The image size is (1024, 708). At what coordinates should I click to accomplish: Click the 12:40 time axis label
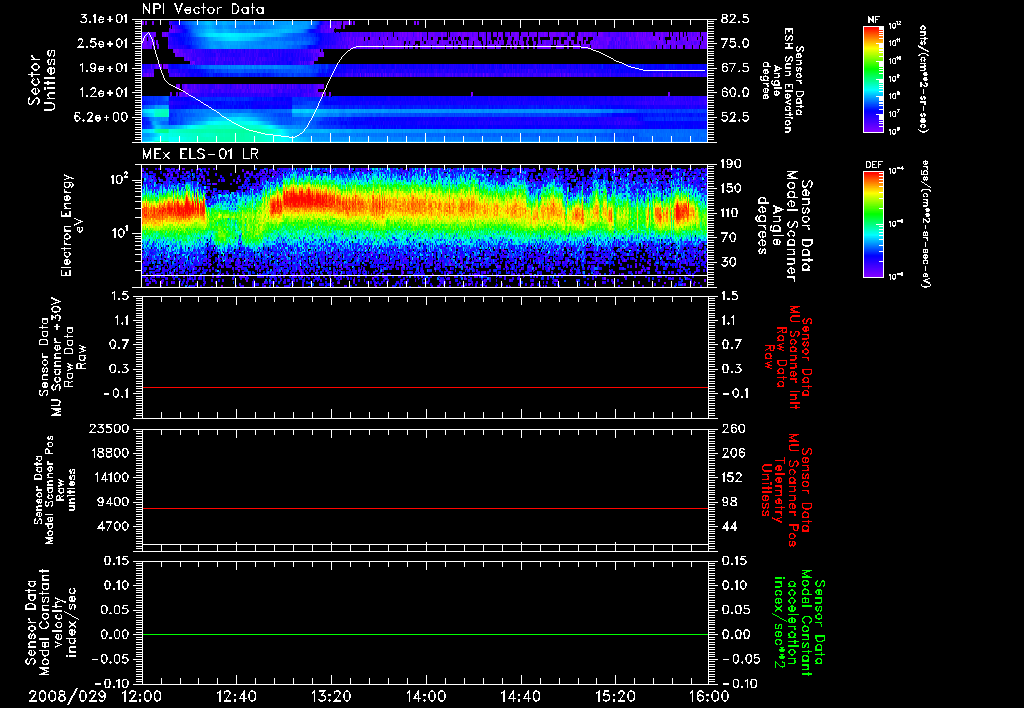[237, 695]
